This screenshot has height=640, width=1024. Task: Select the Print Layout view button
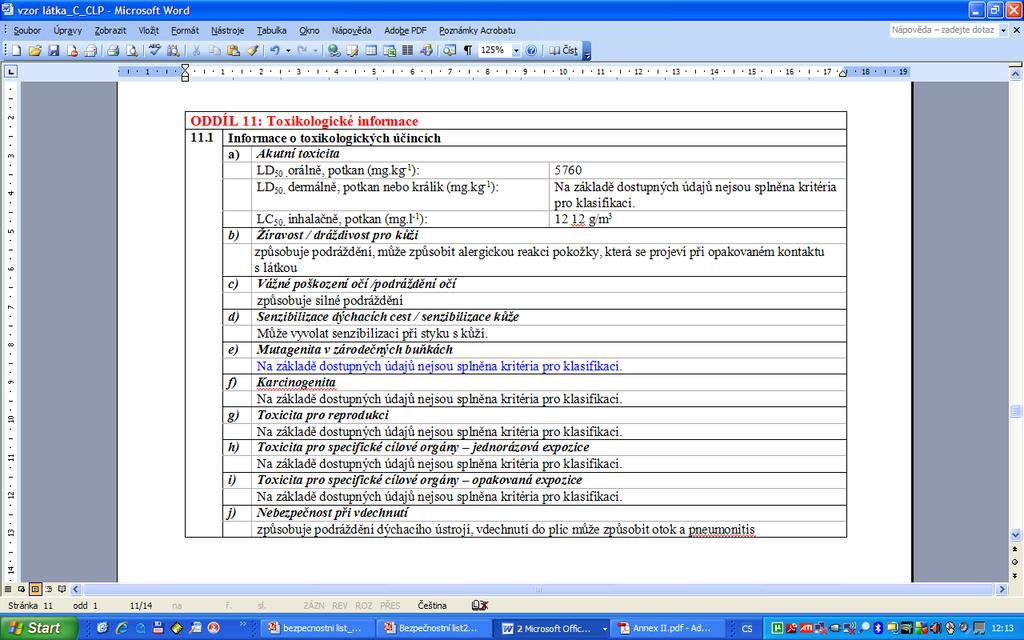coord(35,588)
